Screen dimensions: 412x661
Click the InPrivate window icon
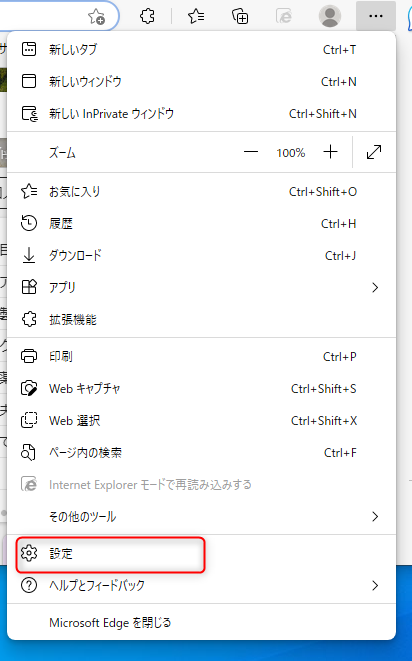[x=30, y=113]
